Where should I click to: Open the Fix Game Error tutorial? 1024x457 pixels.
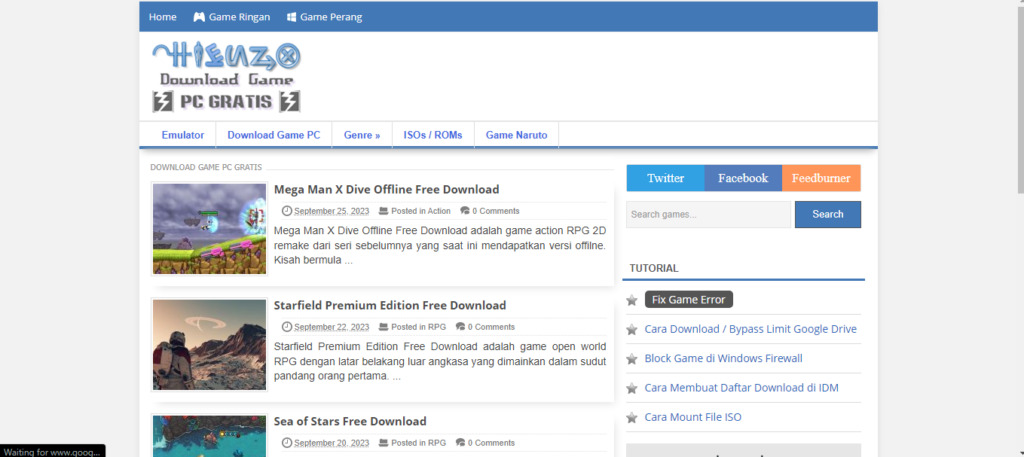coord(689,300)
